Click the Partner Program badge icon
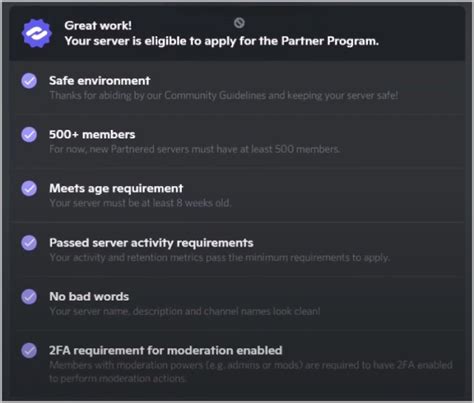 (37, 33)
